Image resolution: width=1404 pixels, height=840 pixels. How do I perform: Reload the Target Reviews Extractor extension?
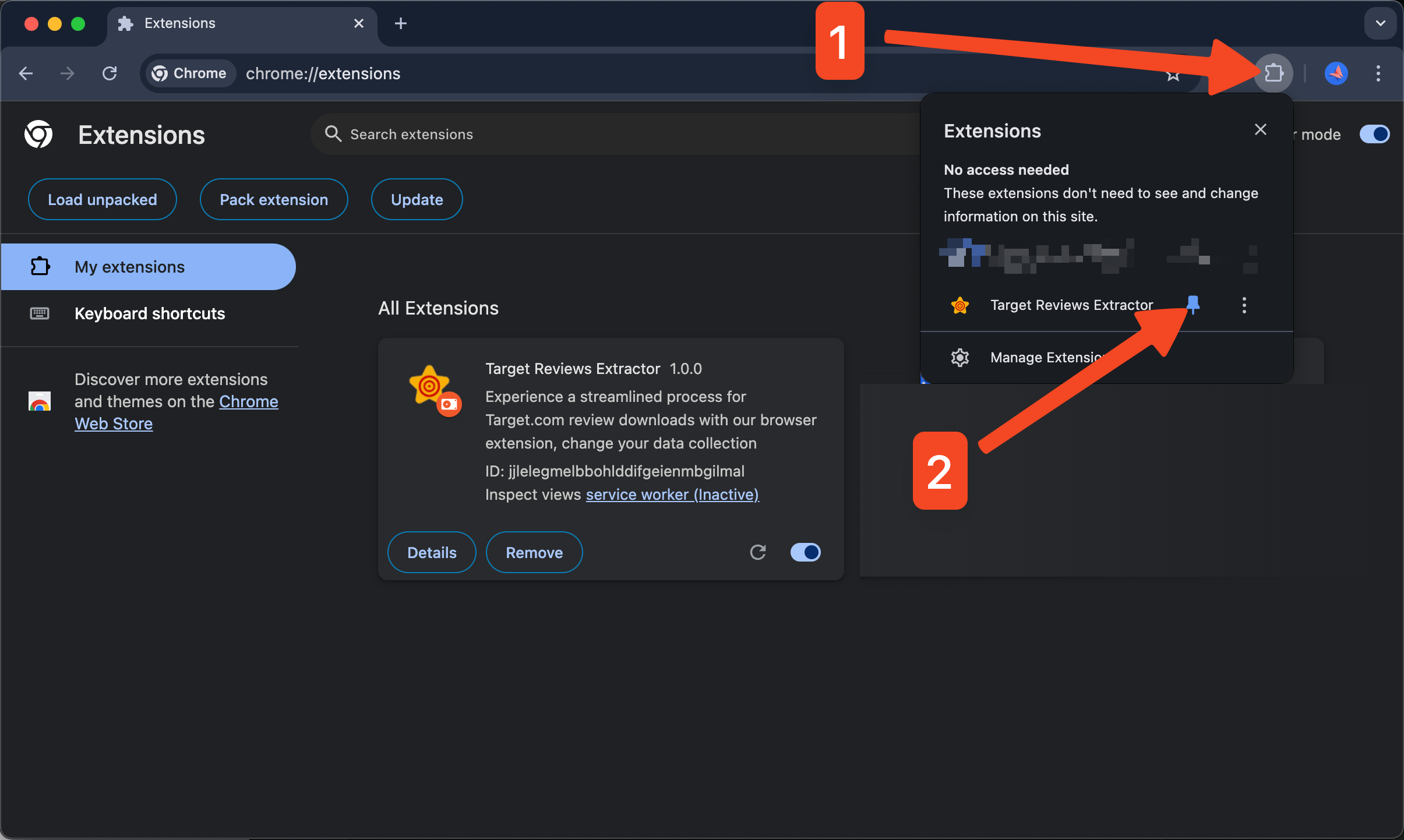pos(758,552)
